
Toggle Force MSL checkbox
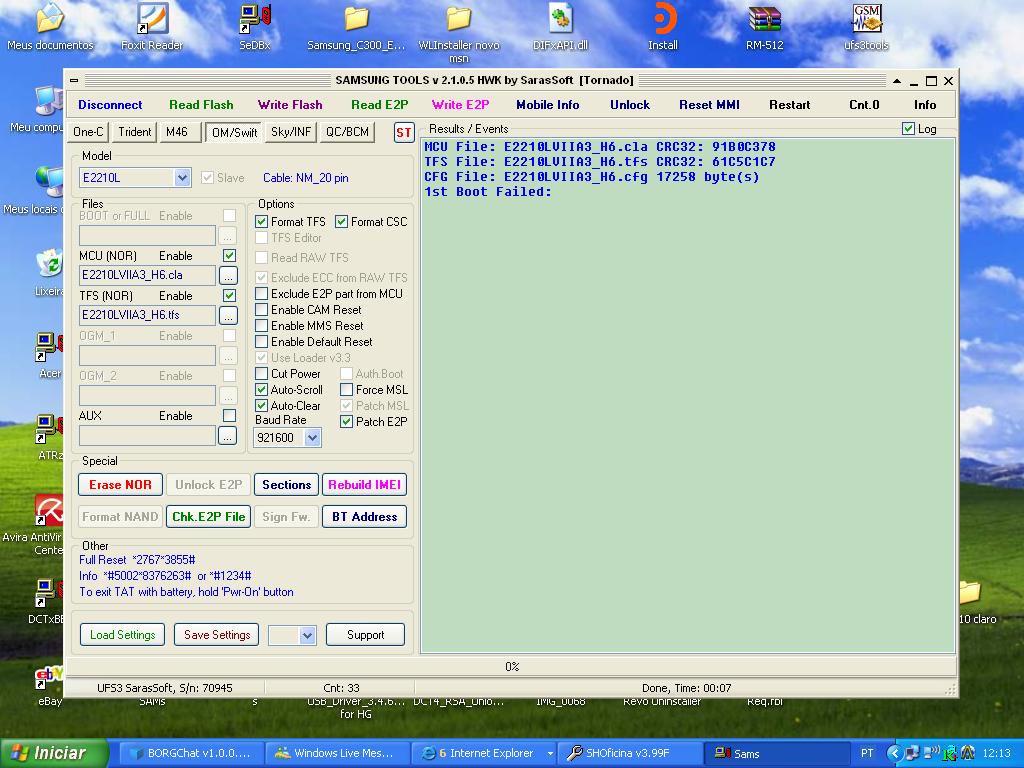347,389
